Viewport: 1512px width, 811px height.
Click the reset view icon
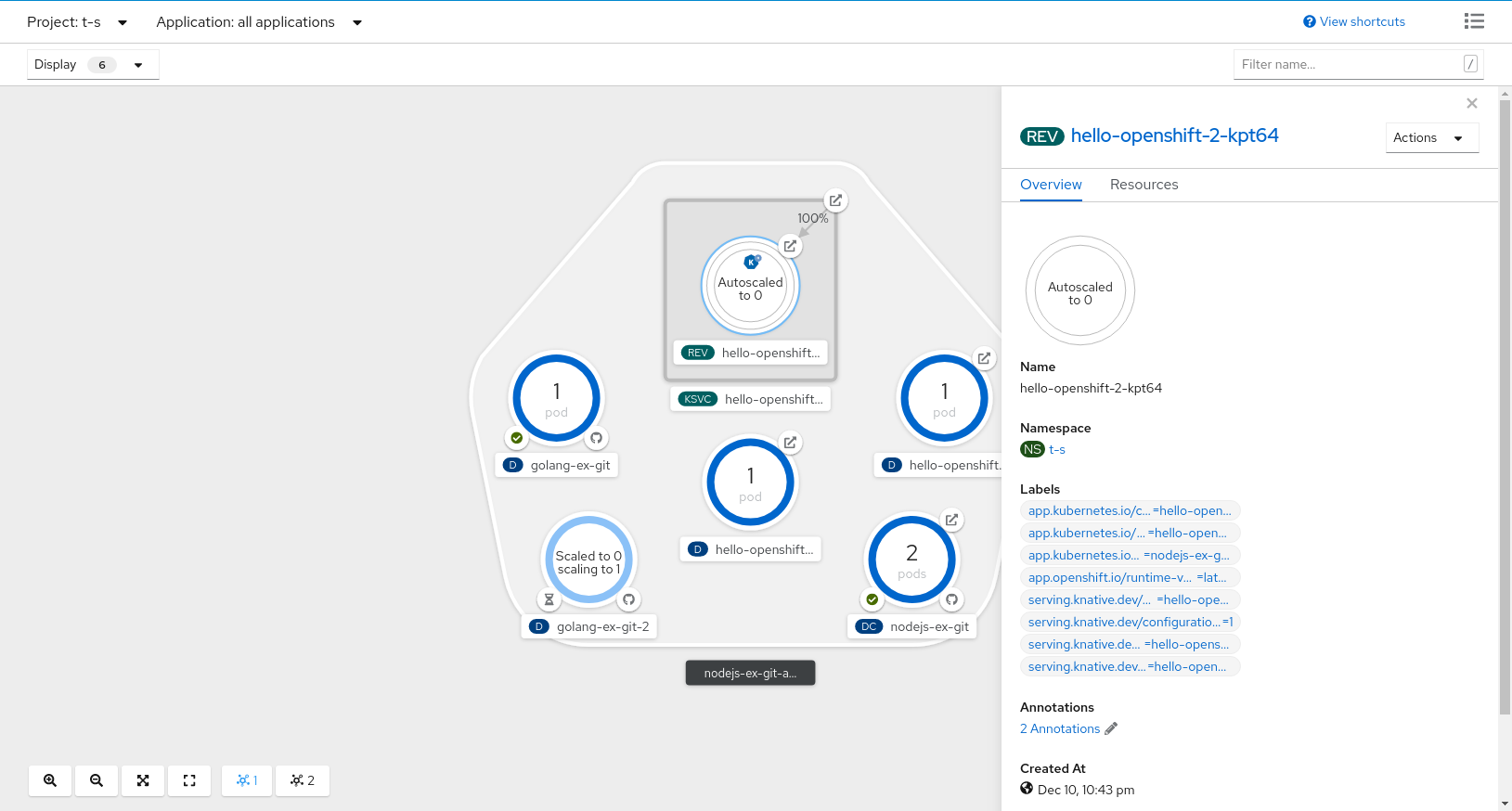click(x=189, y=780)
